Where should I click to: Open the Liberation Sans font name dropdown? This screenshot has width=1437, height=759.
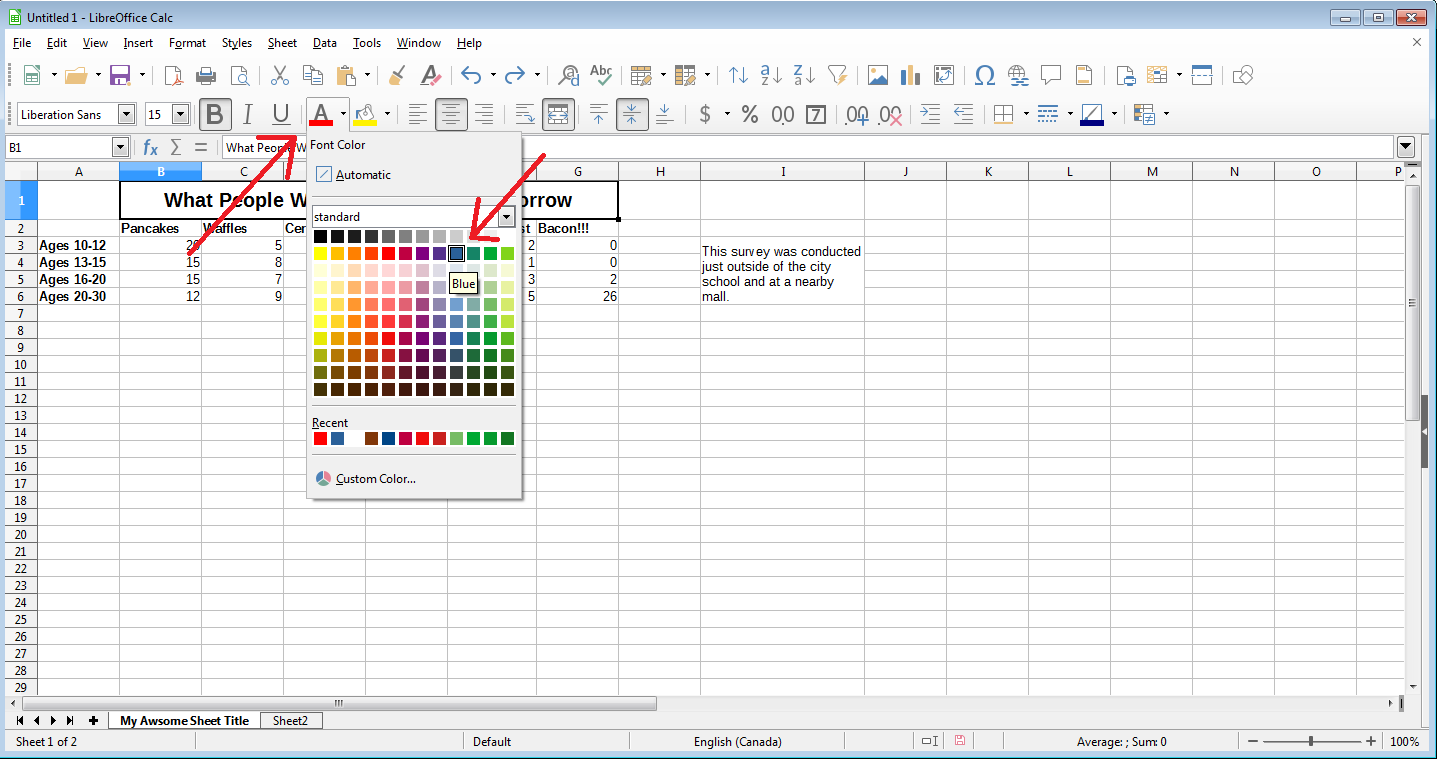point(126,114)
